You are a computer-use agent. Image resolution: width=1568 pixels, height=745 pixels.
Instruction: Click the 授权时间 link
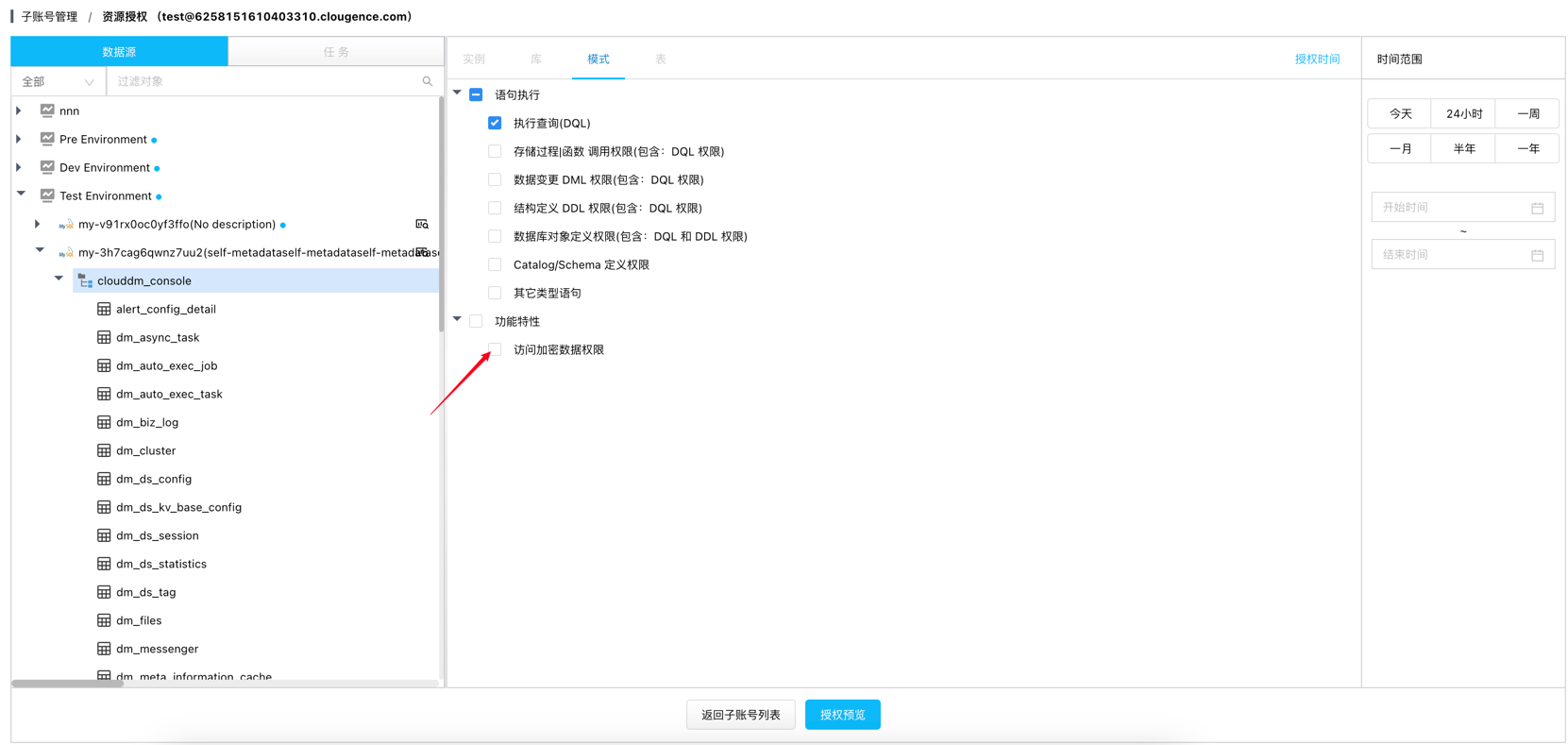point(1317,59)
